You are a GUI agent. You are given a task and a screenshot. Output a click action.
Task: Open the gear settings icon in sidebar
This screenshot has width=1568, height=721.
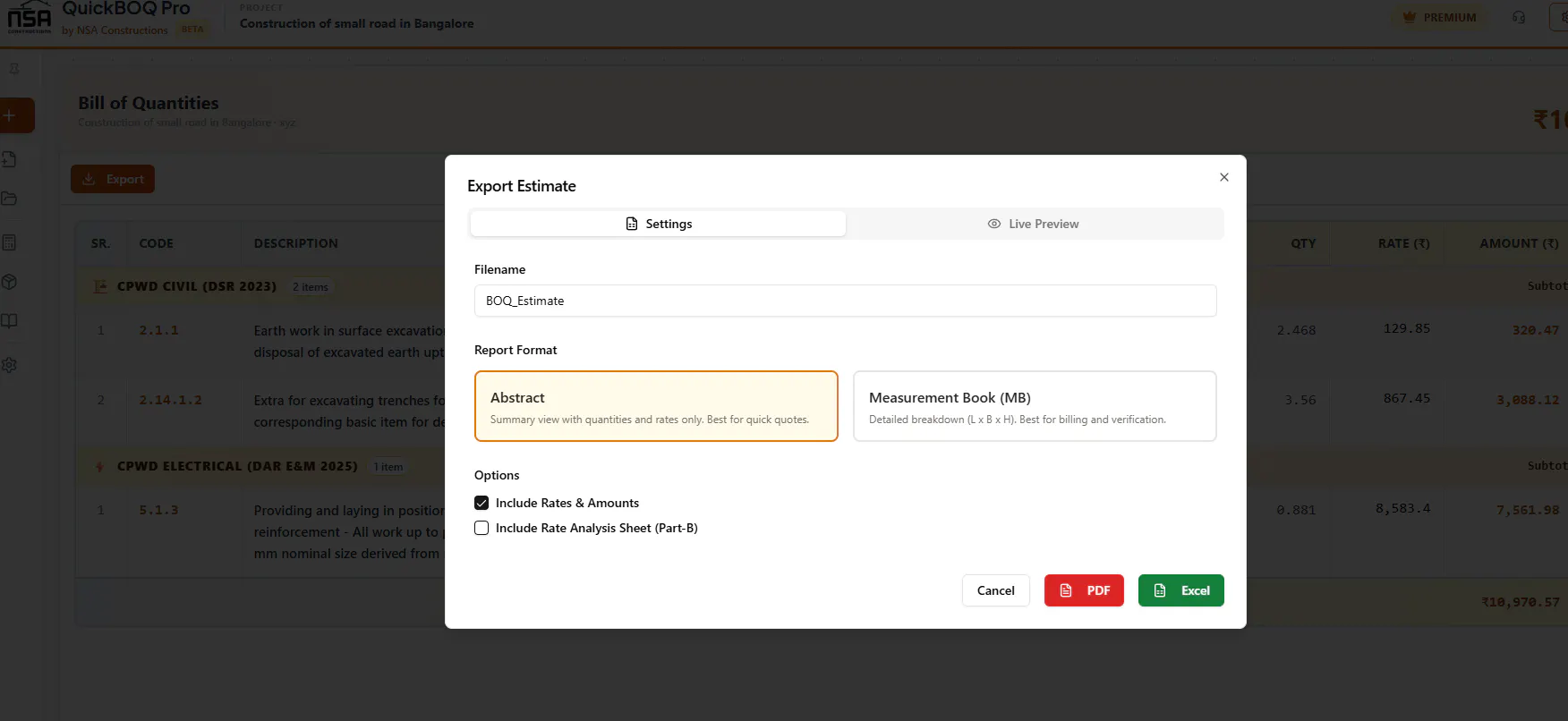[x=10, y=365]
